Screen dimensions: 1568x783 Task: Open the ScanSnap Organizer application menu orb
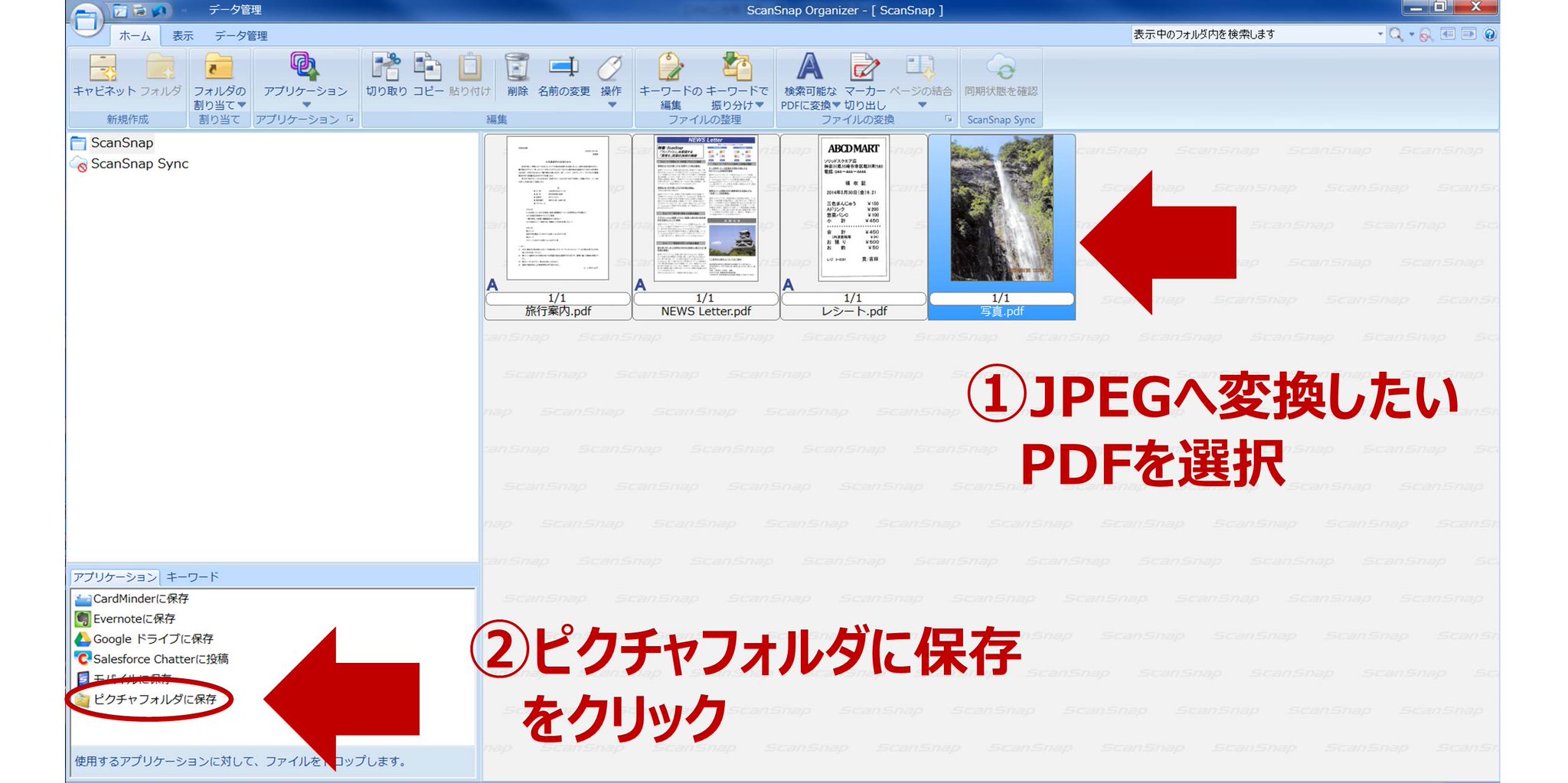87,21
